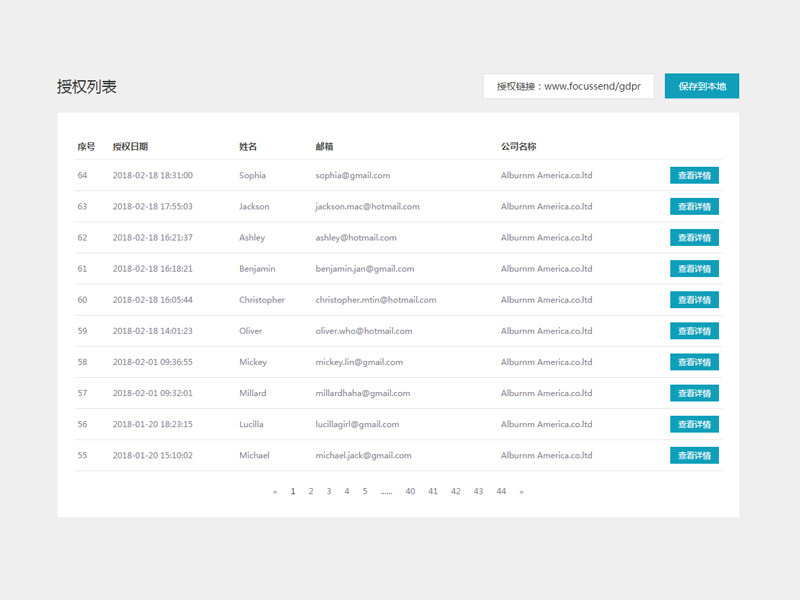Open 查看详情 for Ashley's row
The height and width of the screenshot is (600, 800).
pos(694,238)
